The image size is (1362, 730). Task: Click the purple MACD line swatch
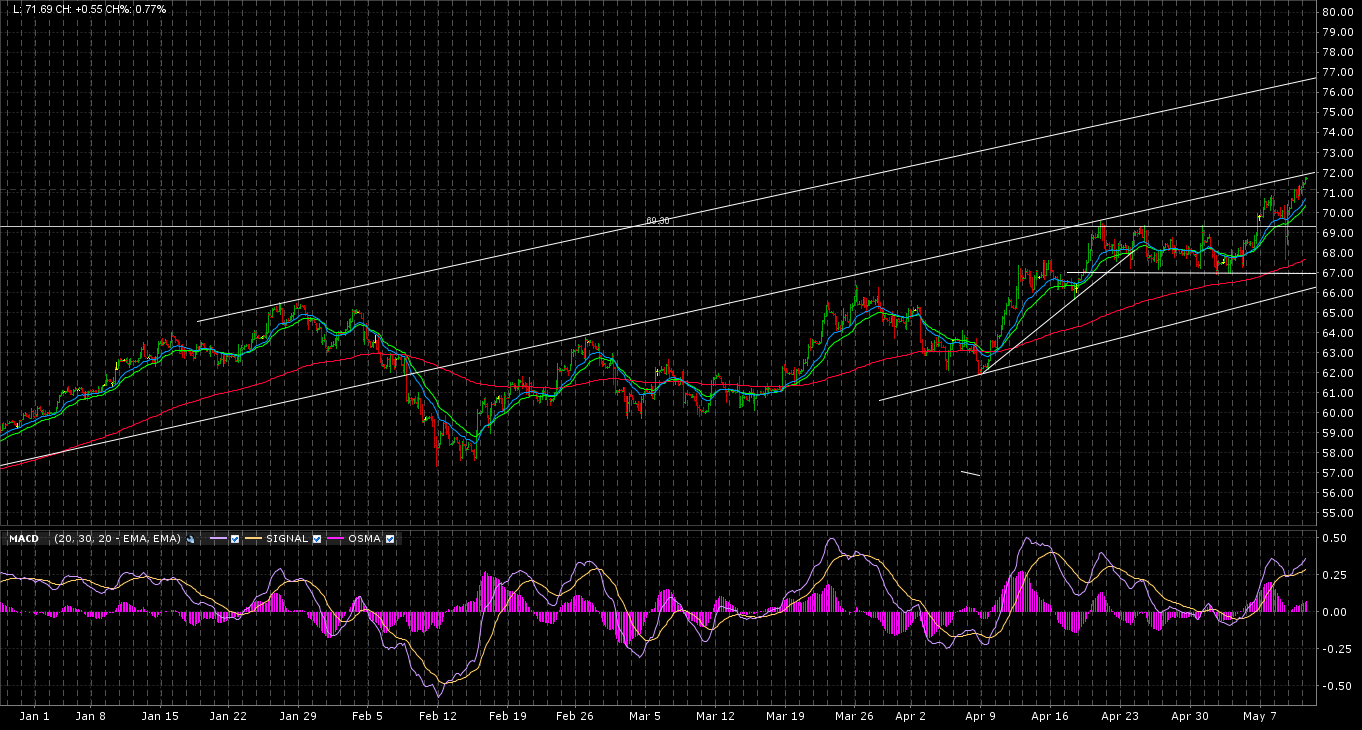pyautogui.click(x=218, y=538)
